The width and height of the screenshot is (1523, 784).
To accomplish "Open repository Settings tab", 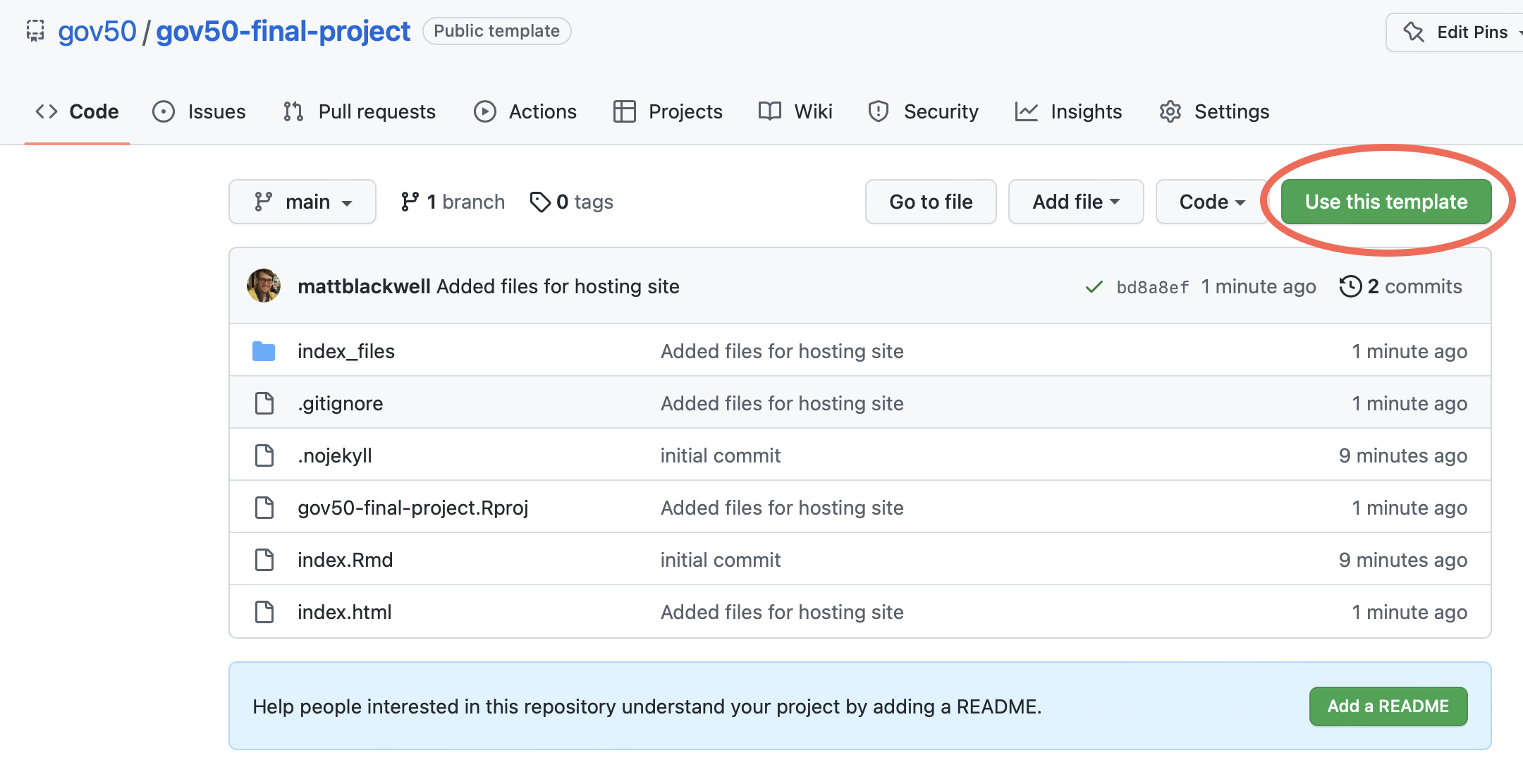I will (1213, 111).
